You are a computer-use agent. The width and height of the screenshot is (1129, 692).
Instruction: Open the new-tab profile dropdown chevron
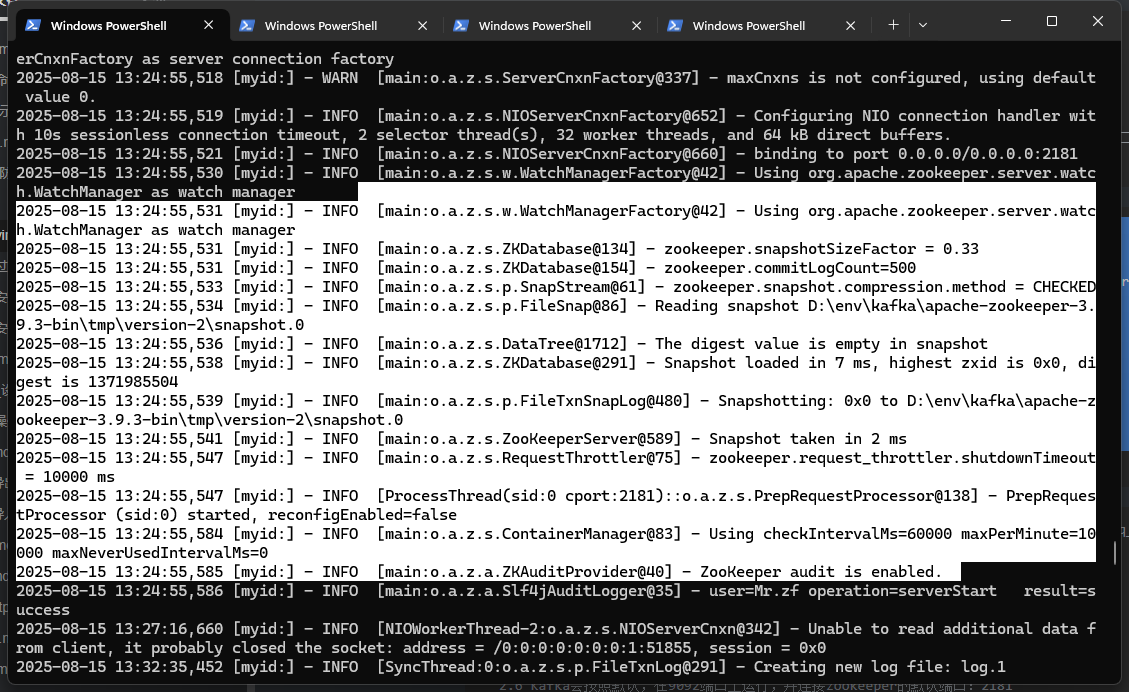click(x=923, y=25)
